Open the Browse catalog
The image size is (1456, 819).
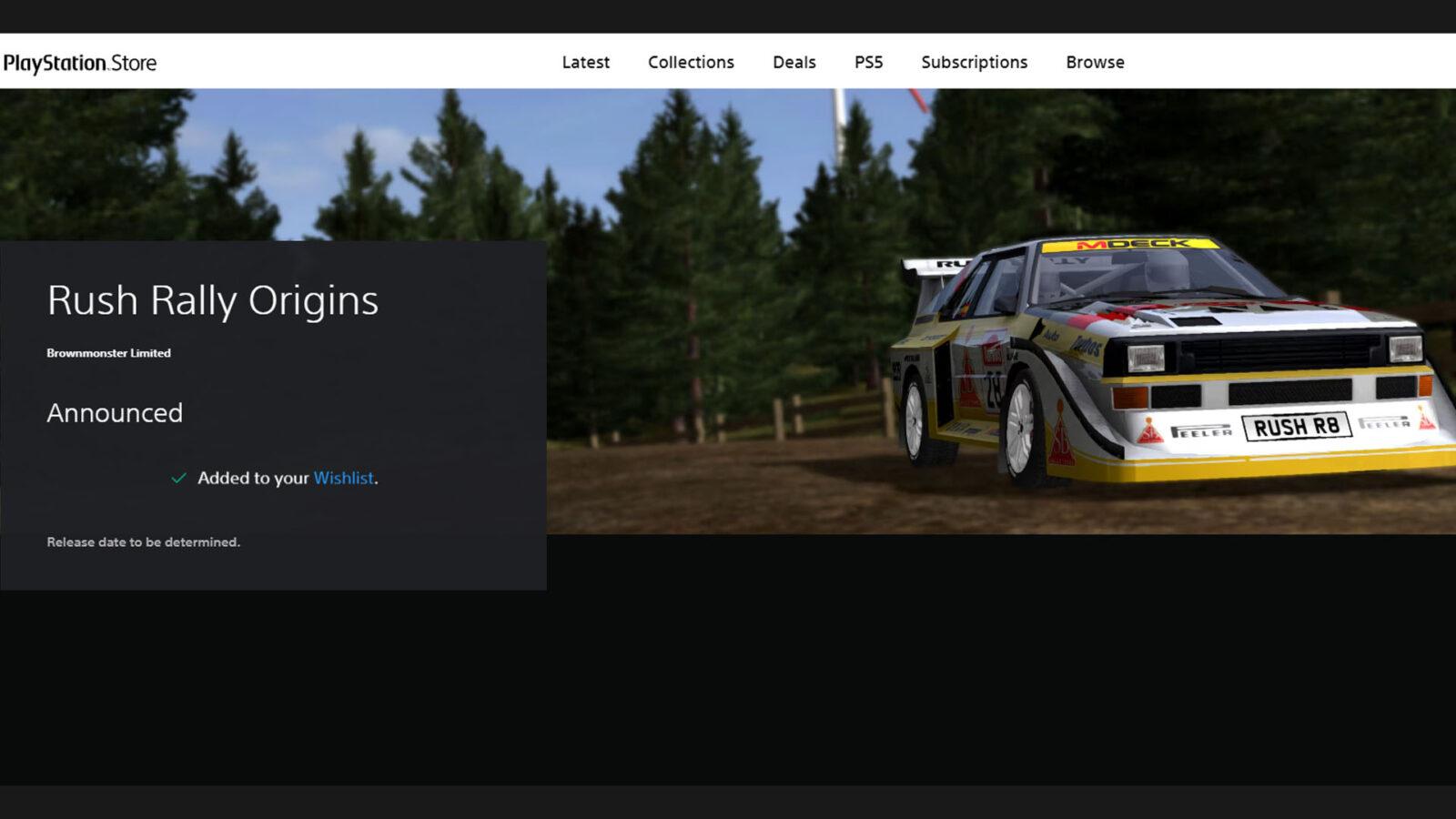coord(1094,62)
